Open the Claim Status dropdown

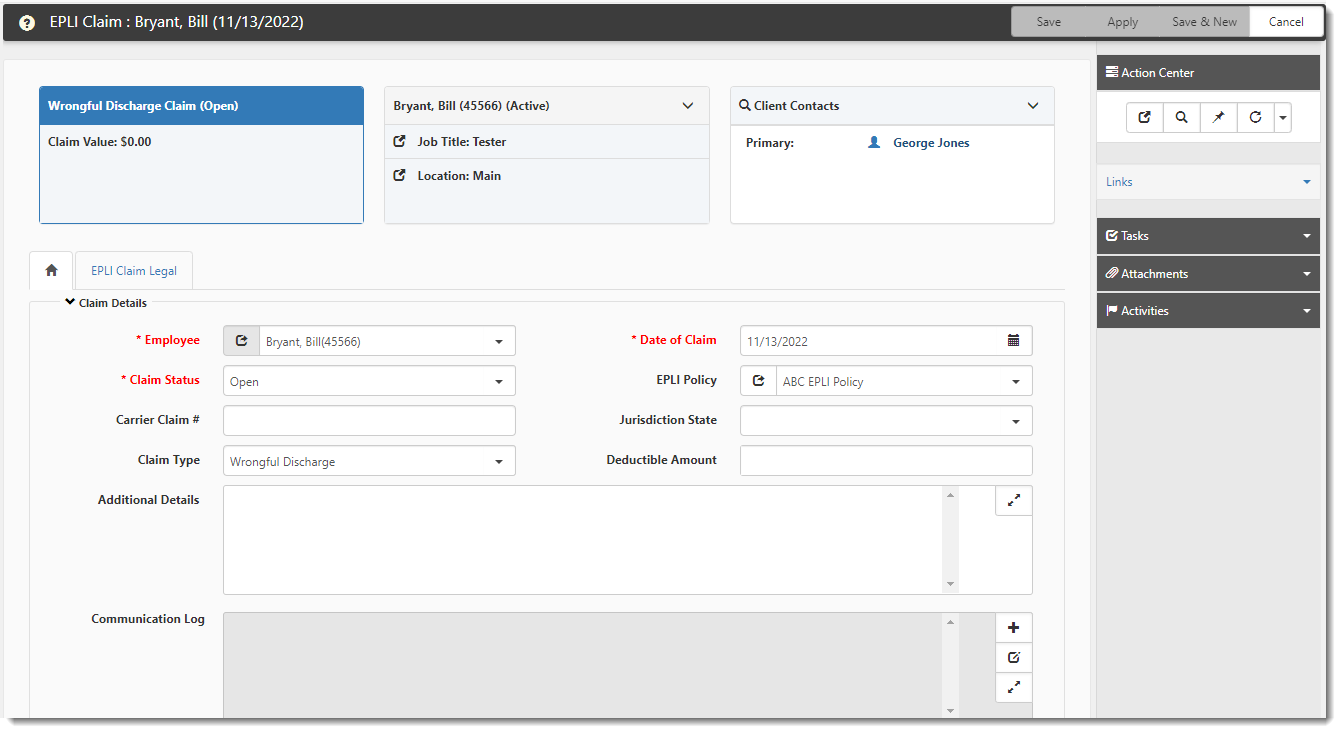point(498,380)
